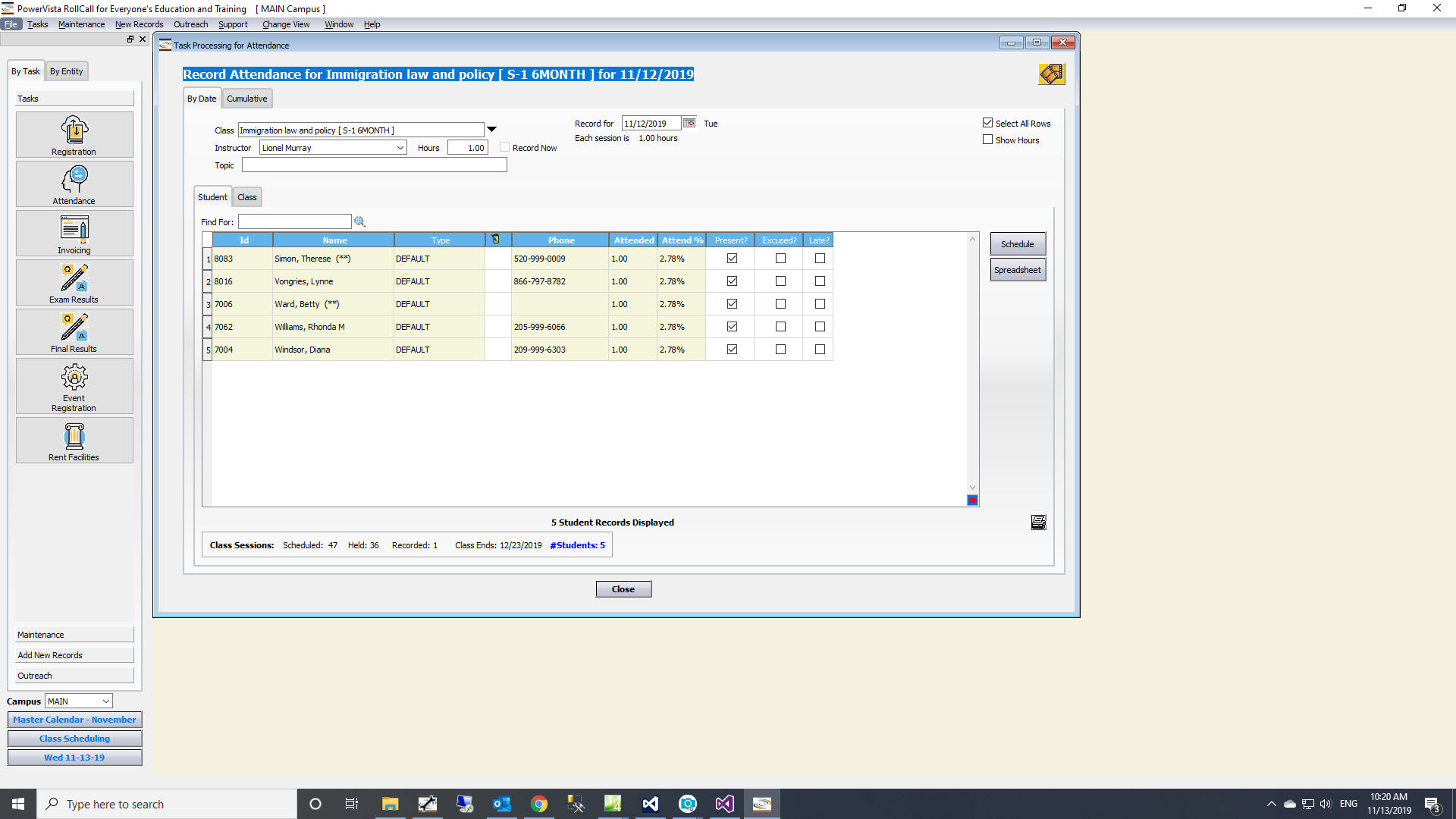This screenshot has width=1456, height=819.
Task: Open the Rent Facilities task icon
Action: tap(74, 441)
